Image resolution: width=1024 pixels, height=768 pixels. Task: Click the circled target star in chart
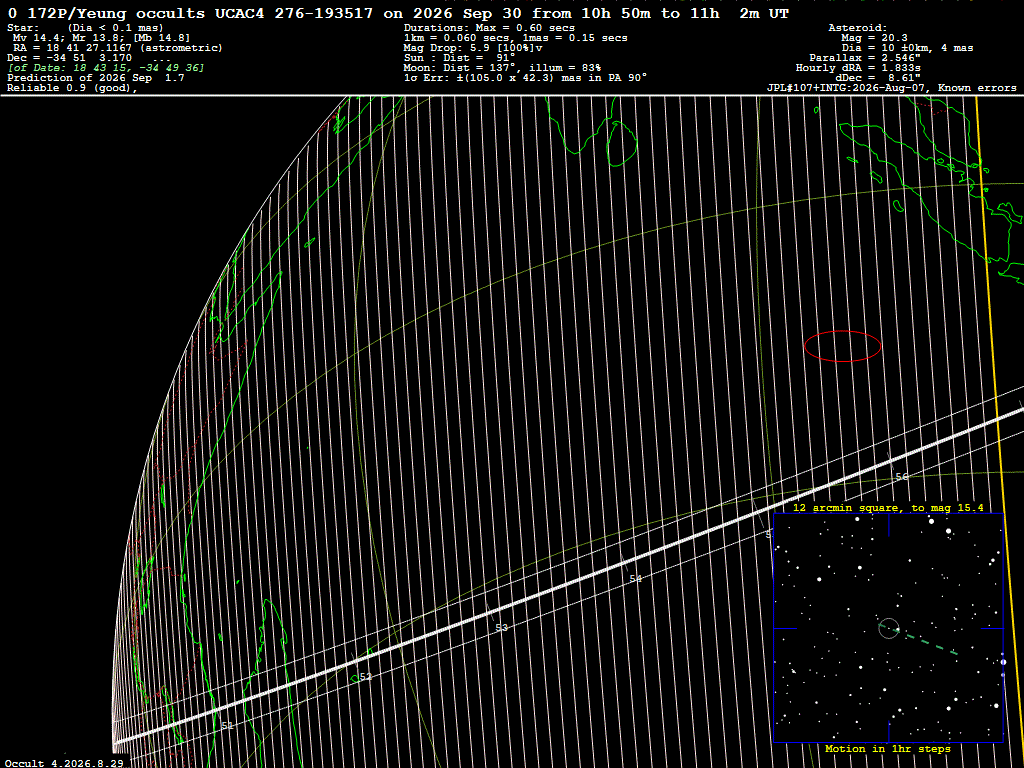(x=889, y=628)
